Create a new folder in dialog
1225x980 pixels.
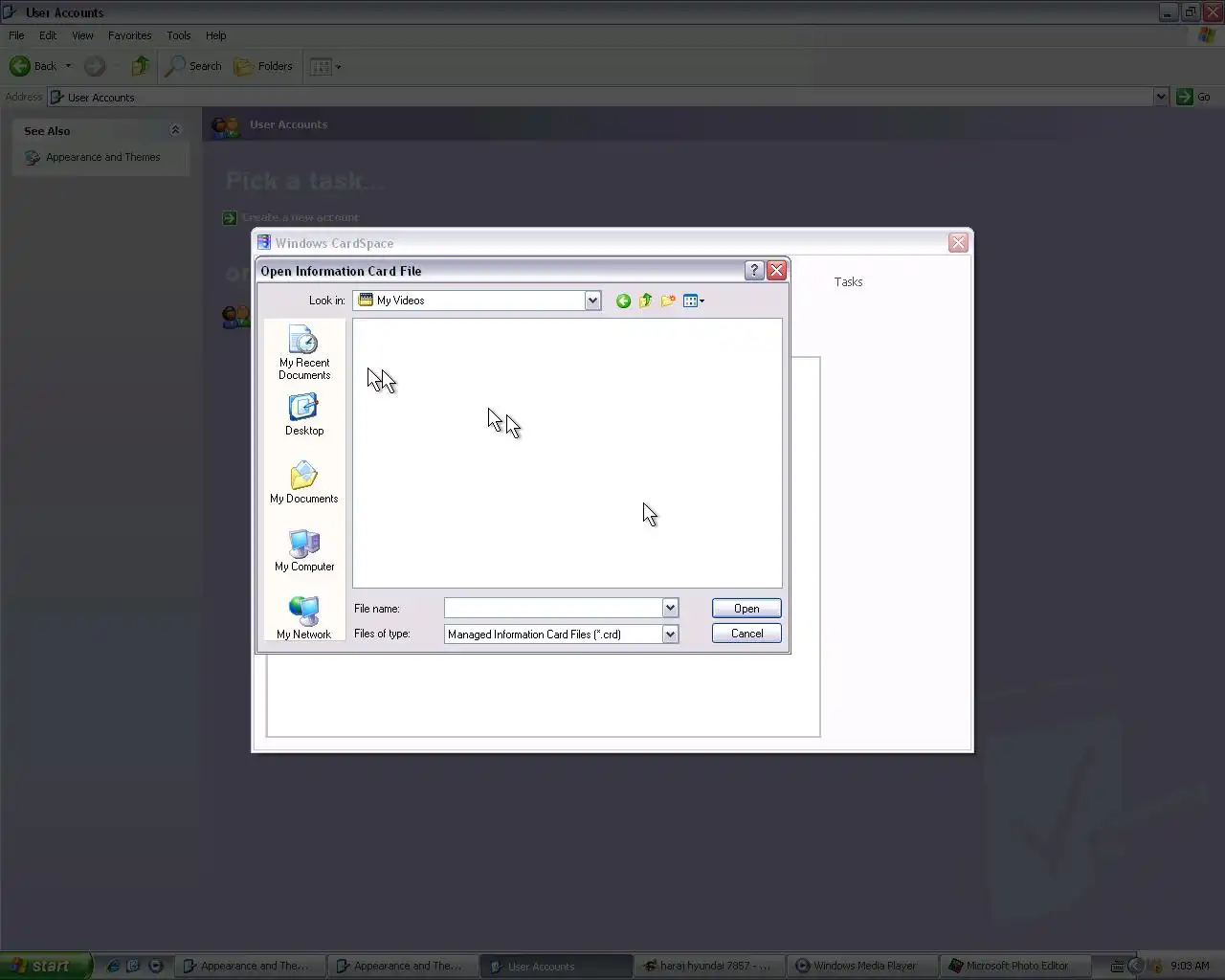[668, 301]
